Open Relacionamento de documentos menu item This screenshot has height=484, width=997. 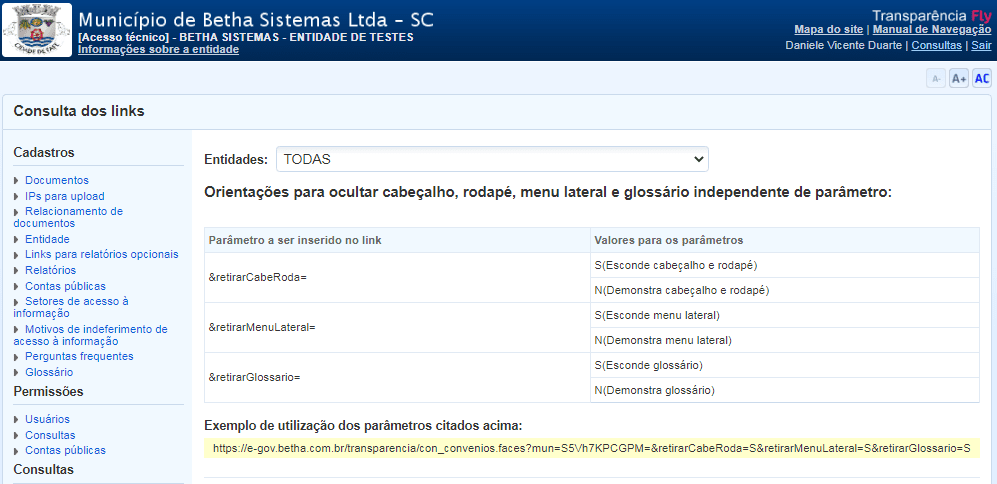coord(68,218)
